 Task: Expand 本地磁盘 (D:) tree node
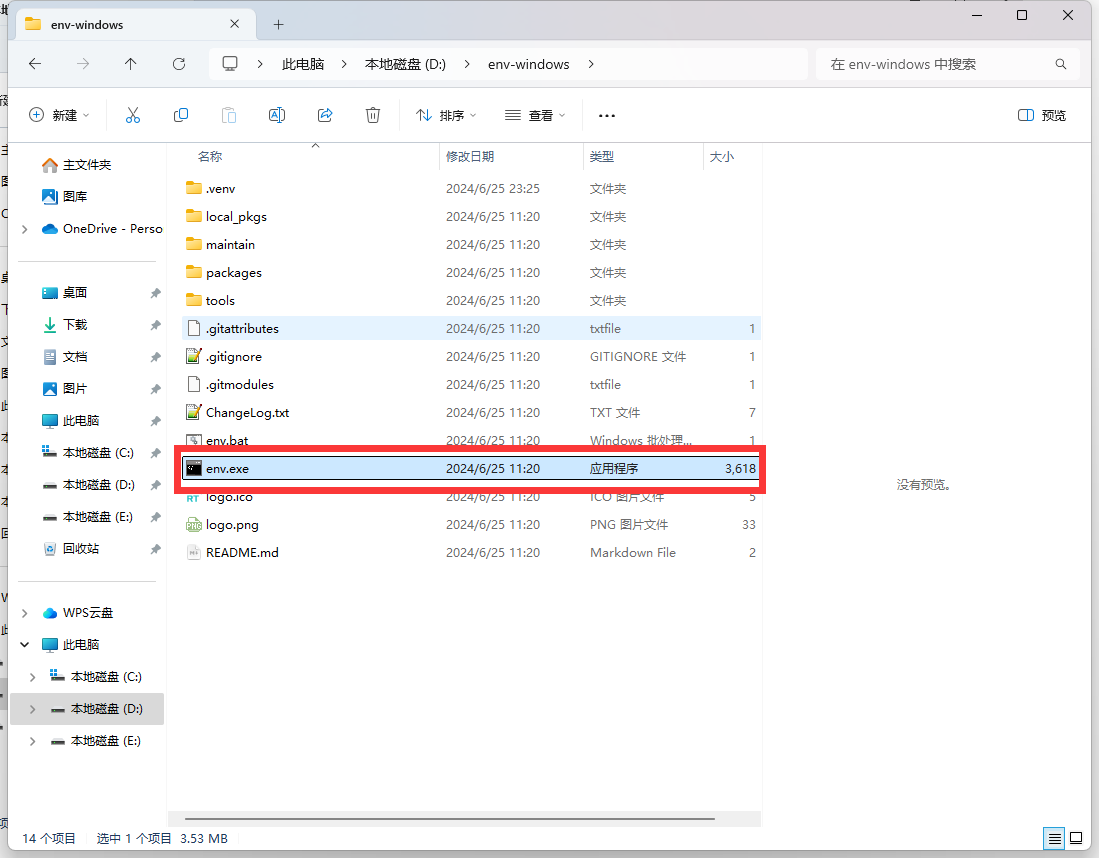(x=32, y=709)
